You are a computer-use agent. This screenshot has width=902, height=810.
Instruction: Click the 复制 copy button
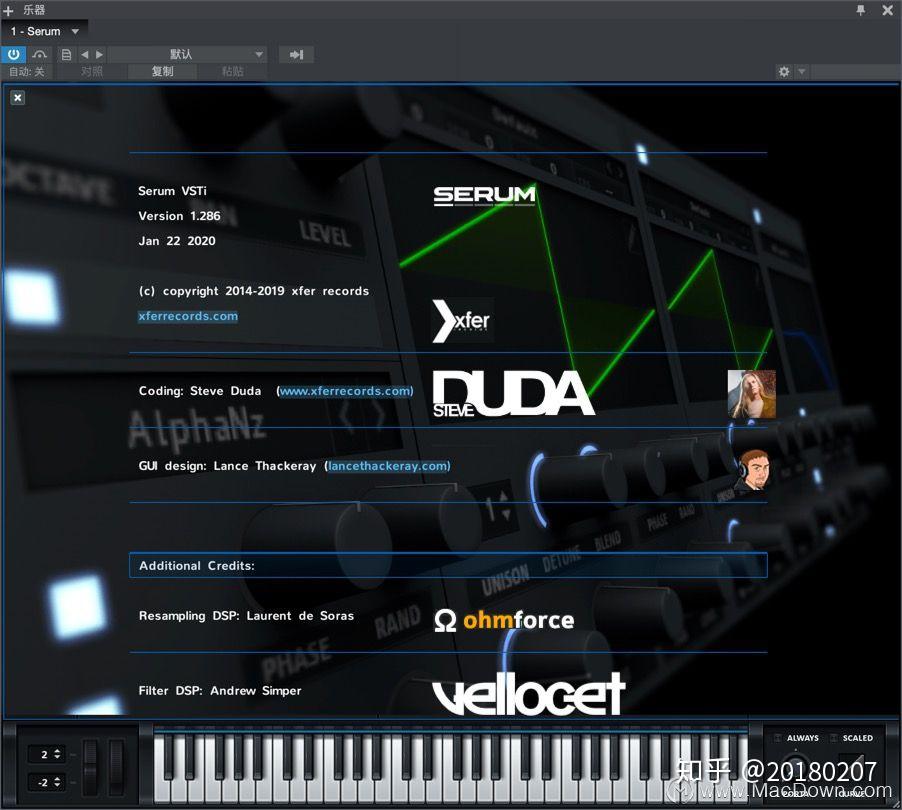(x=162, y=72)
